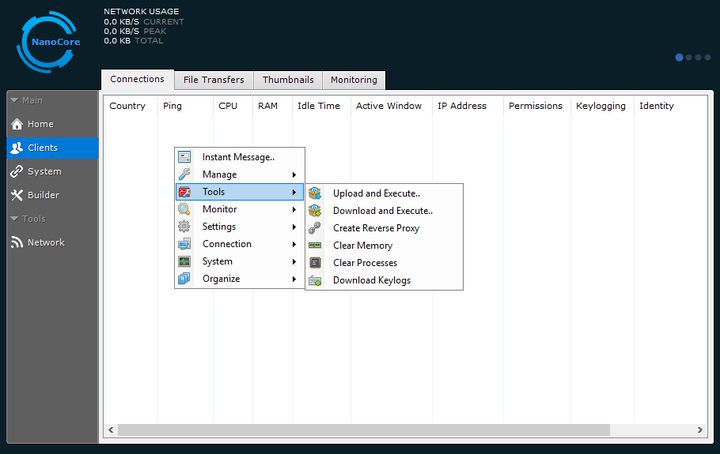
Task: Collapse the Tools section in sidebar
Action: [x=14, y=219]
